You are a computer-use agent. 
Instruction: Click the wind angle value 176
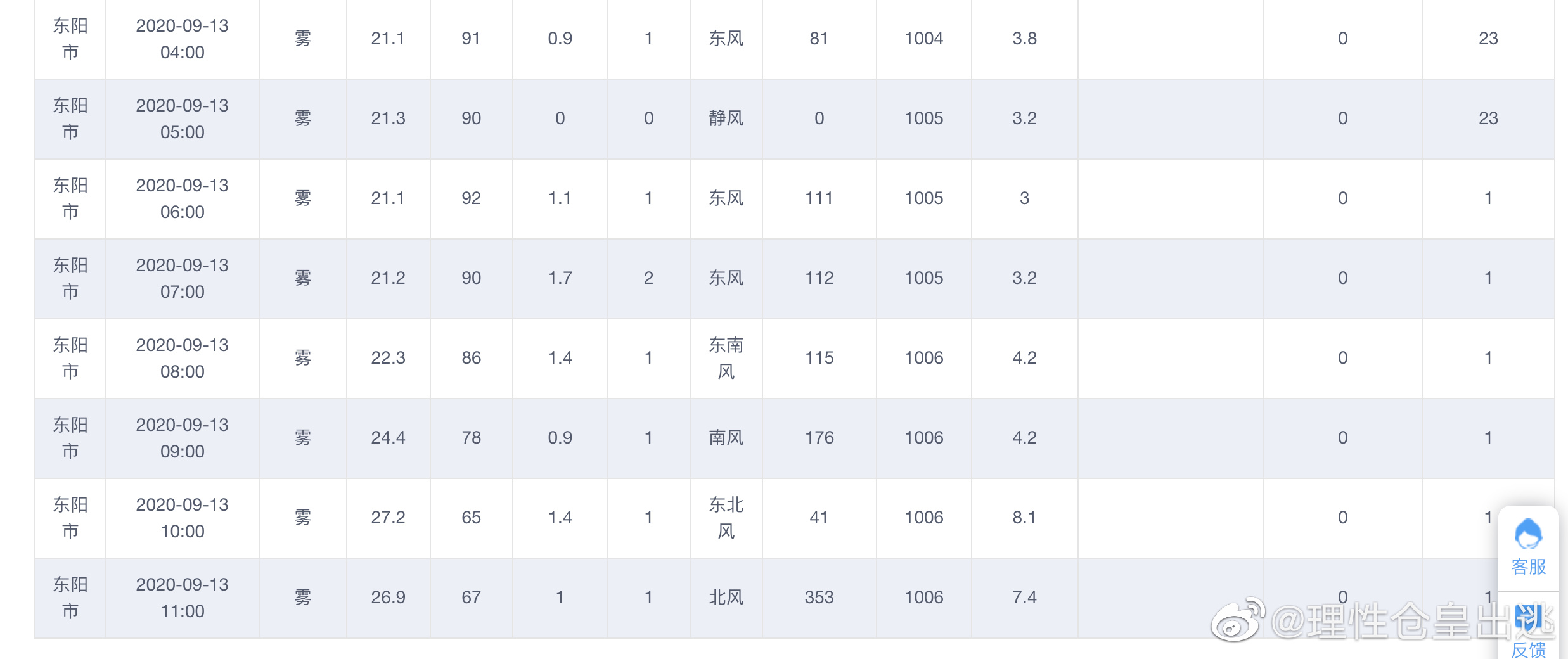[819, 438]
